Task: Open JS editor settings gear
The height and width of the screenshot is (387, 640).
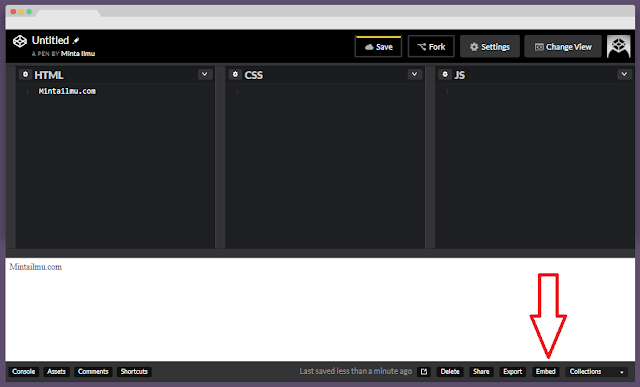Action: [x=445, y=74]
